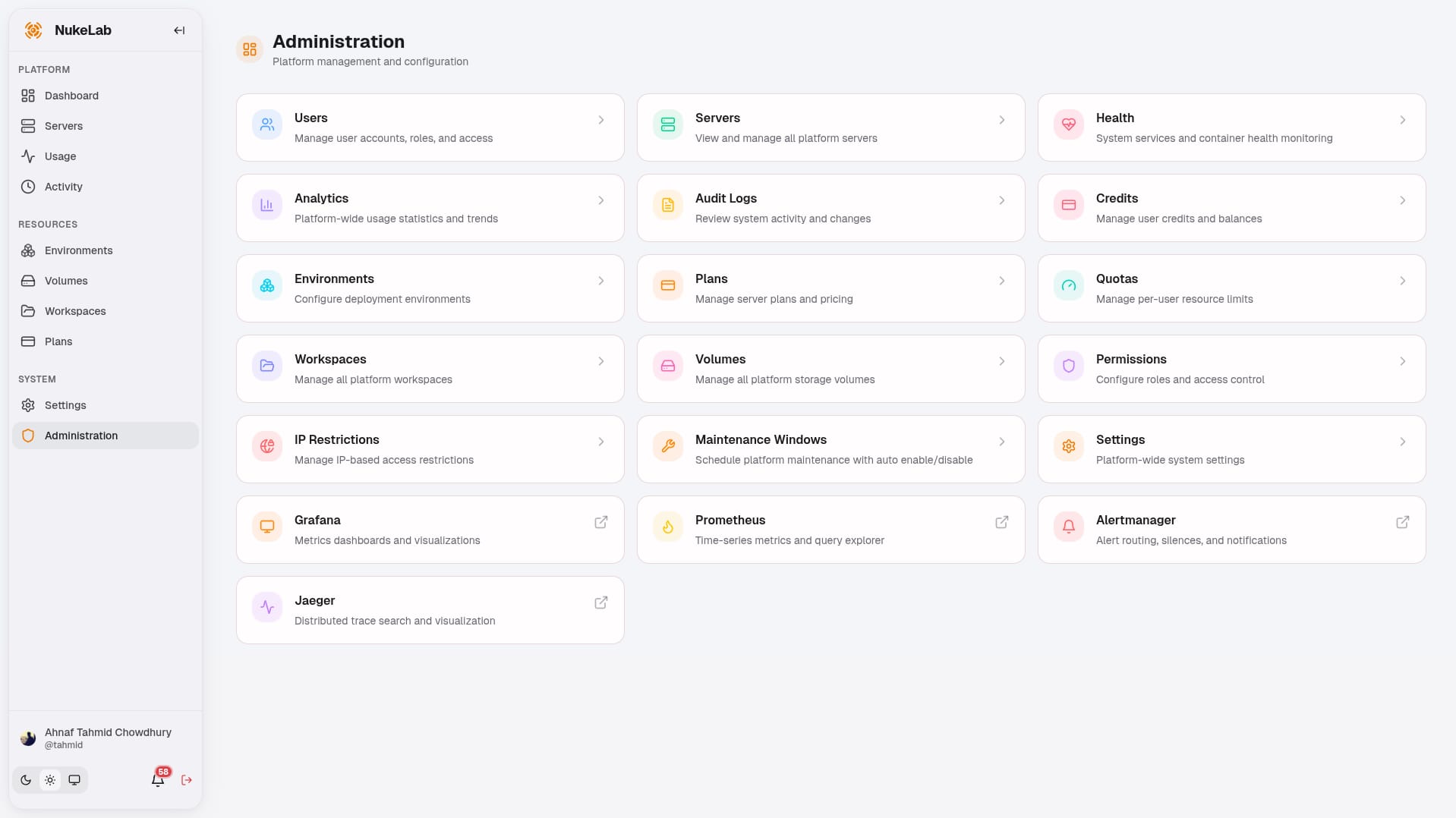Click the chevron on the Credits card
The image size is (1456, 818).
(1403, 200)
